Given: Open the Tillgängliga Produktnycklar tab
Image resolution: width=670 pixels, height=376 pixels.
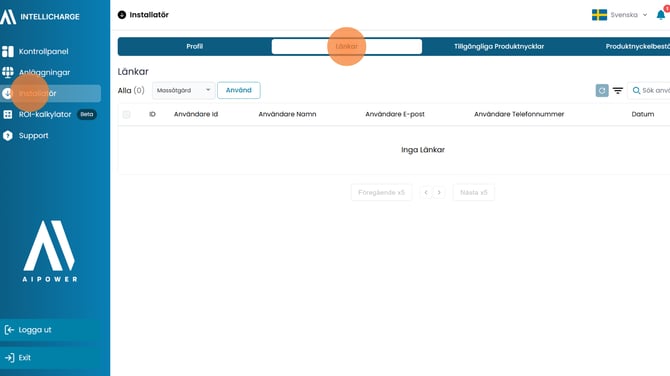Looking at the screenshot, I should pos(499,46).
